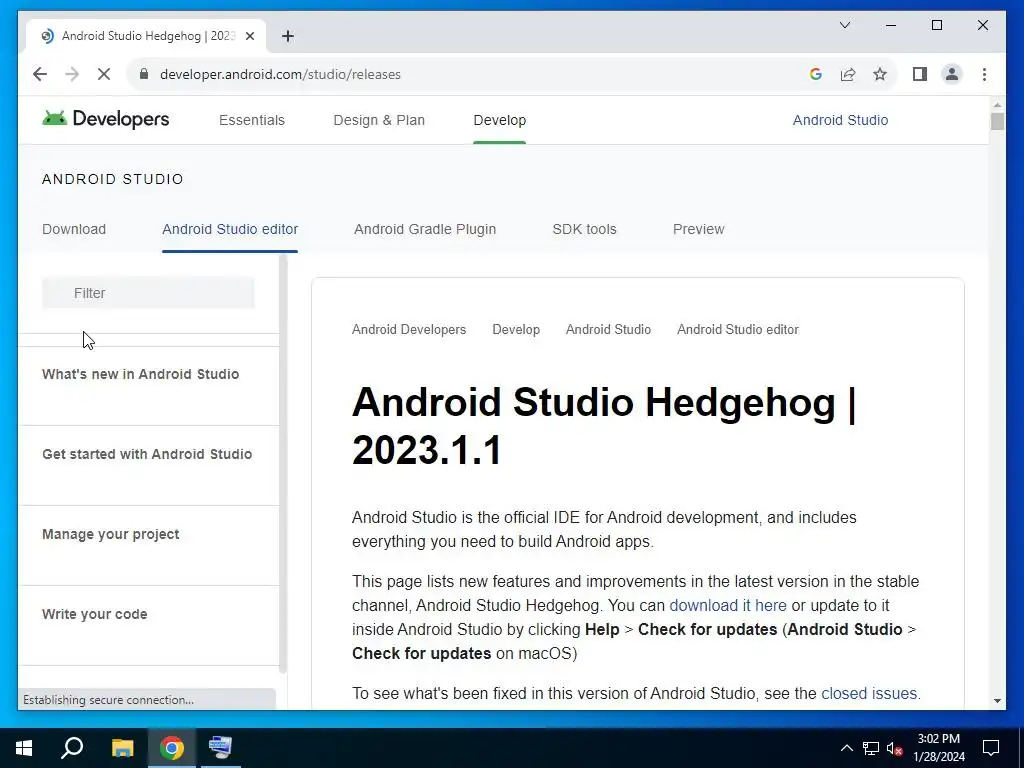This screenshot has height=768, width=1024.
Task: Click the Android Studio header link
Action: [840, 120]
